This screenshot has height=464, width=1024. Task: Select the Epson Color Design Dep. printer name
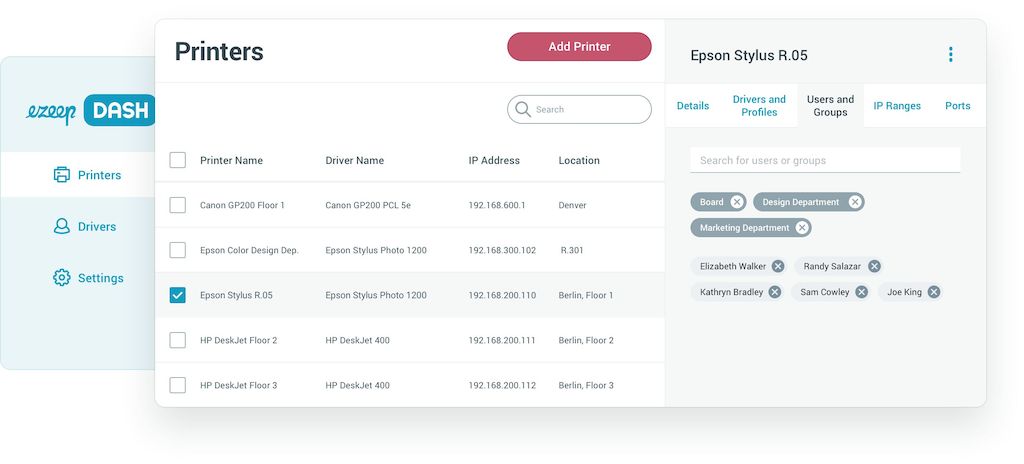point(249,250)
